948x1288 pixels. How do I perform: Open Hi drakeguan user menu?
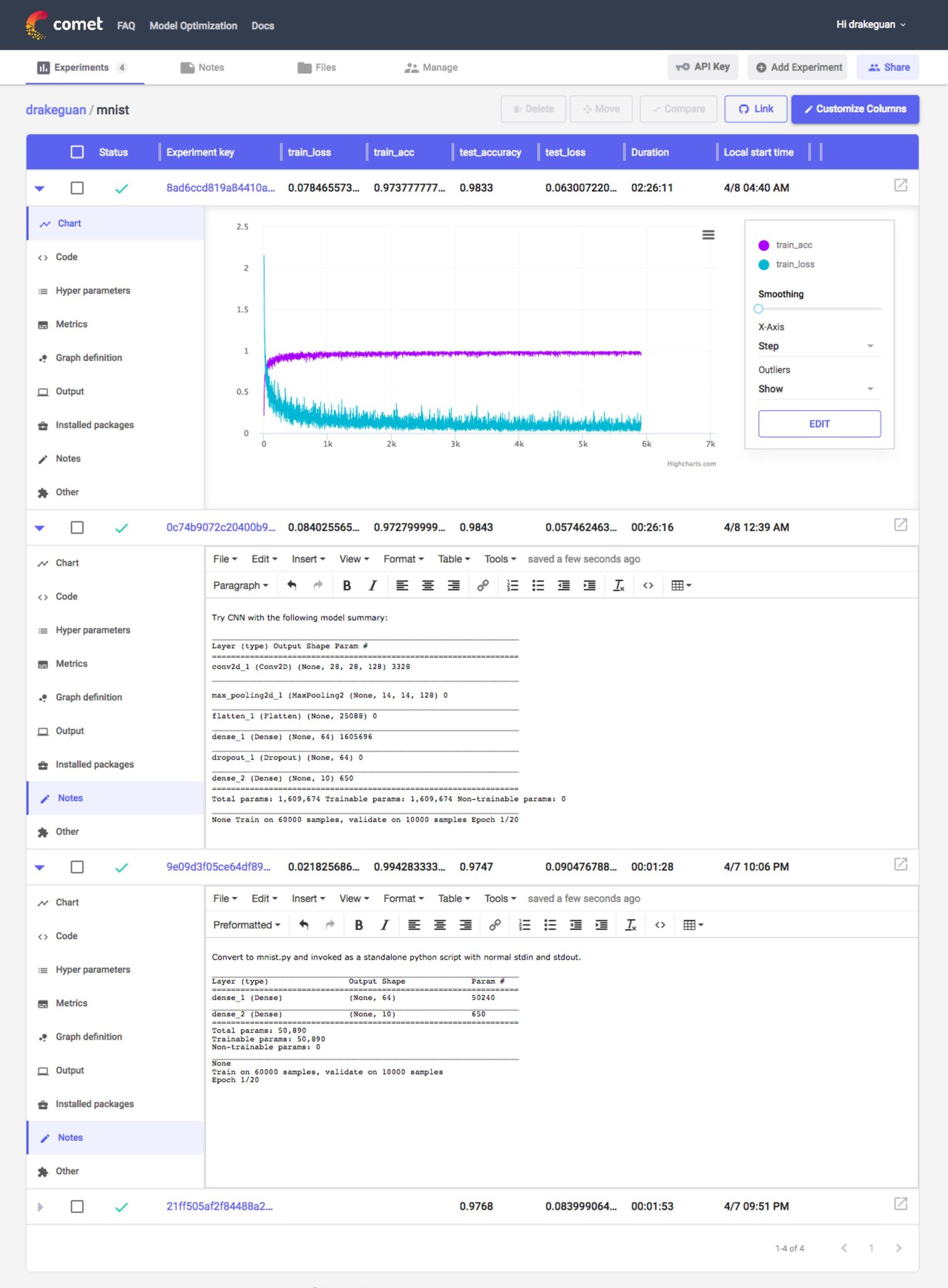click(x=871, y=25)
